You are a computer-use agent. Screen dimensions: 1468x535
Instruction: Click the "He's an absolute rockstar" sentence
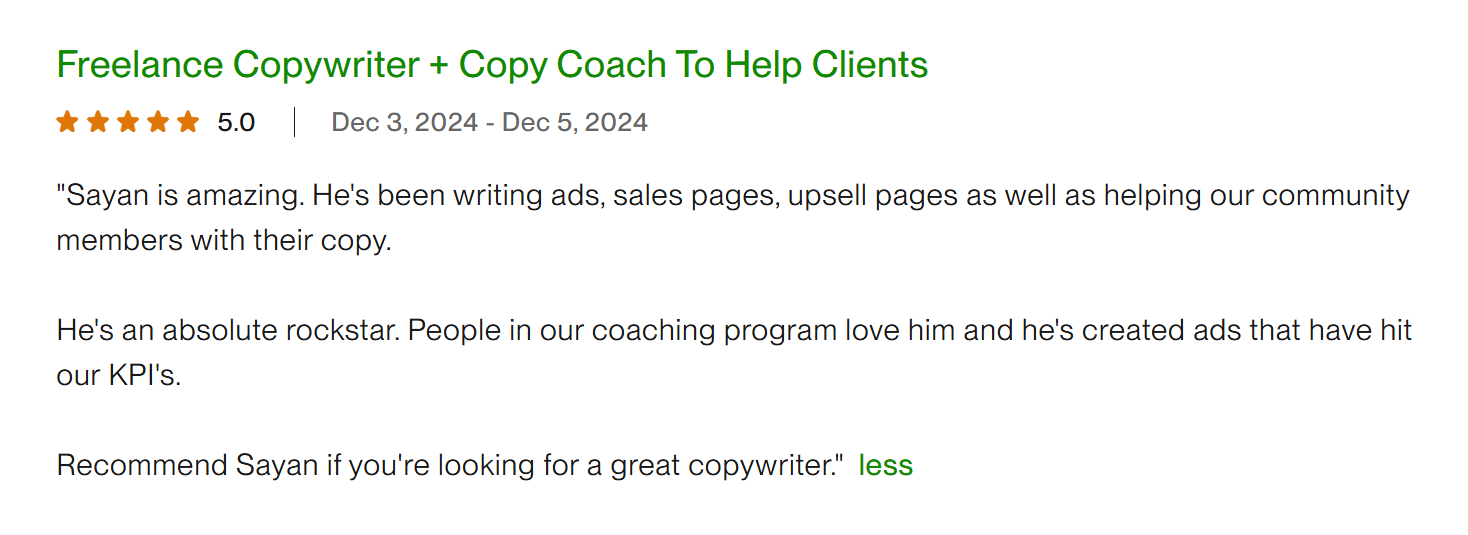229,330
